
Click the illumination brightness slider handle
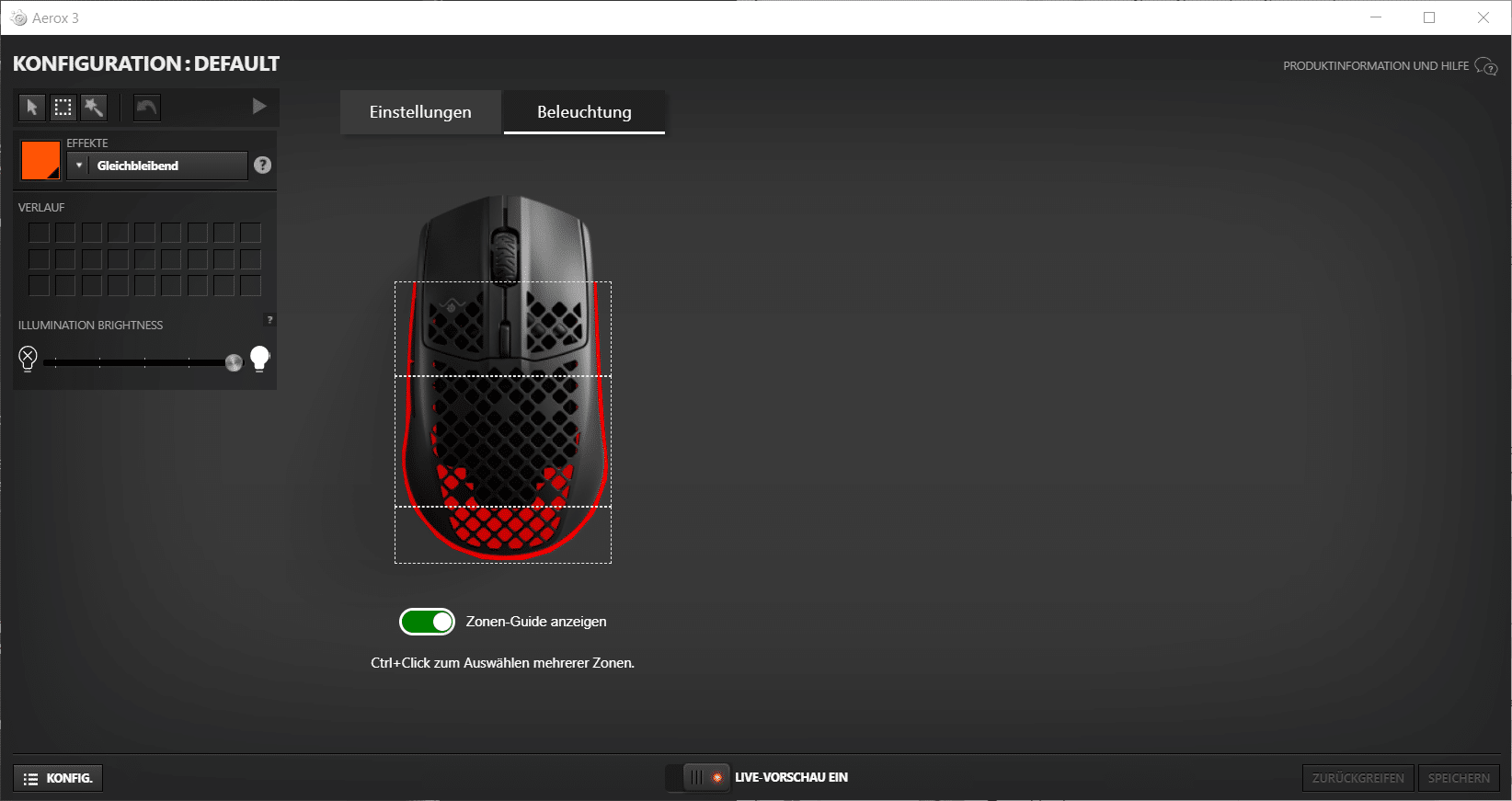pyautogui.click(x=234, y=362)
